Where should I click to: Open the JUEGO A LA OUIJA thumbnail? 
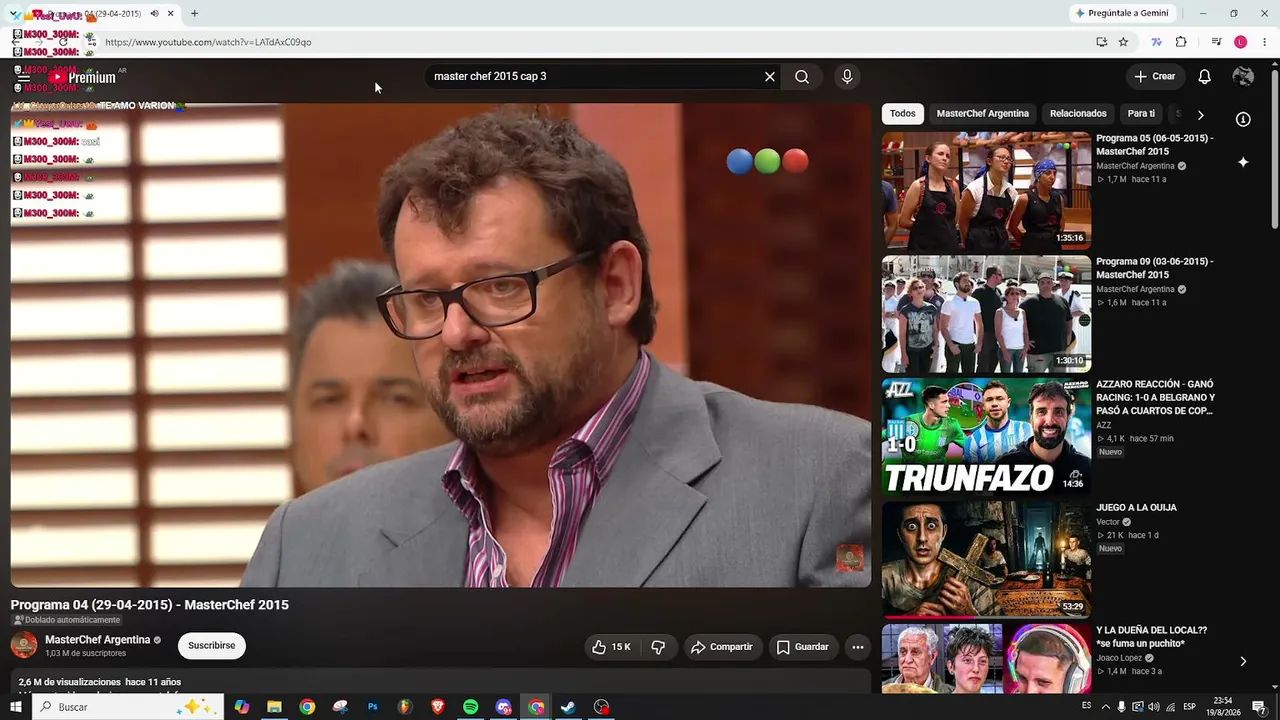pos(986,560)
